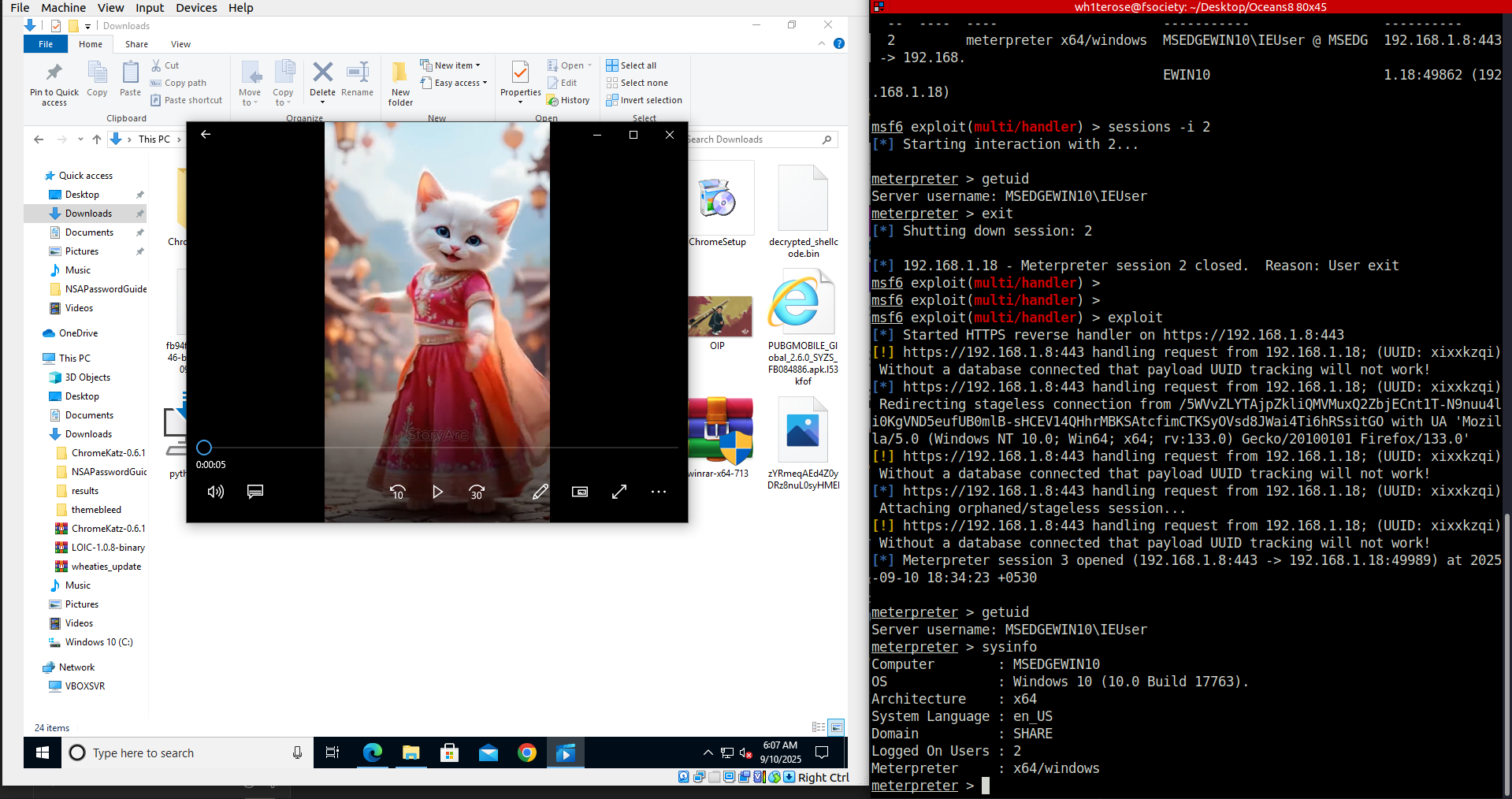1512x799 pixels.
Task: Switch video to mini view
Action: click(x=580, y=492)
